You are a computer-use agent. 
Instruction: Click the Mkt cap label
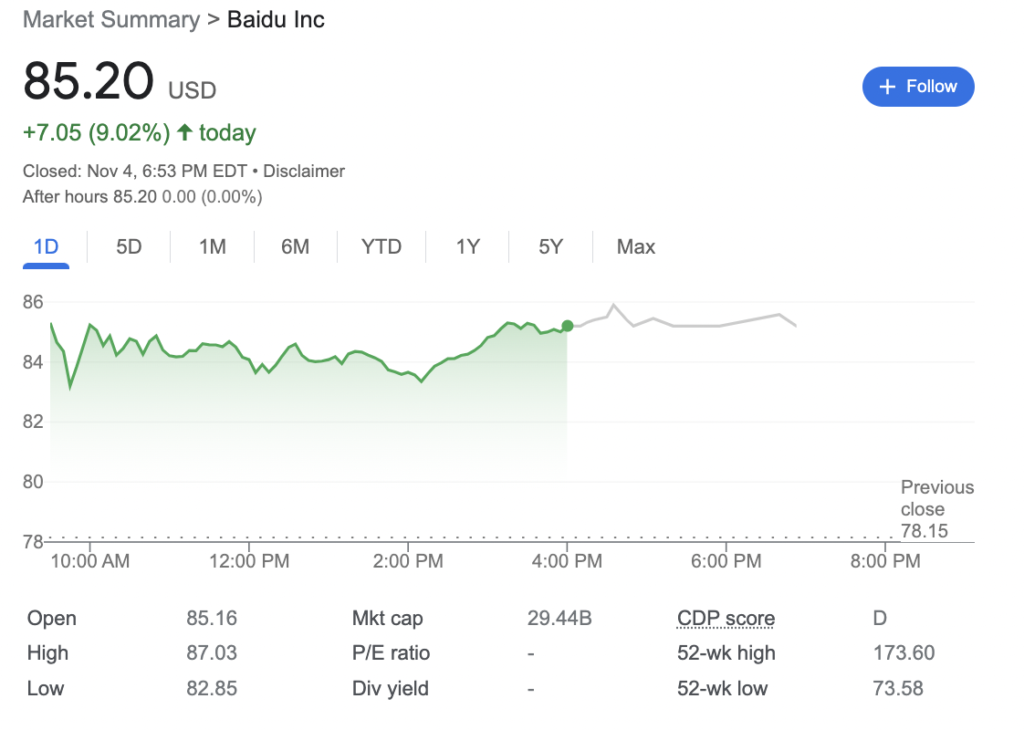click(387, 618)
